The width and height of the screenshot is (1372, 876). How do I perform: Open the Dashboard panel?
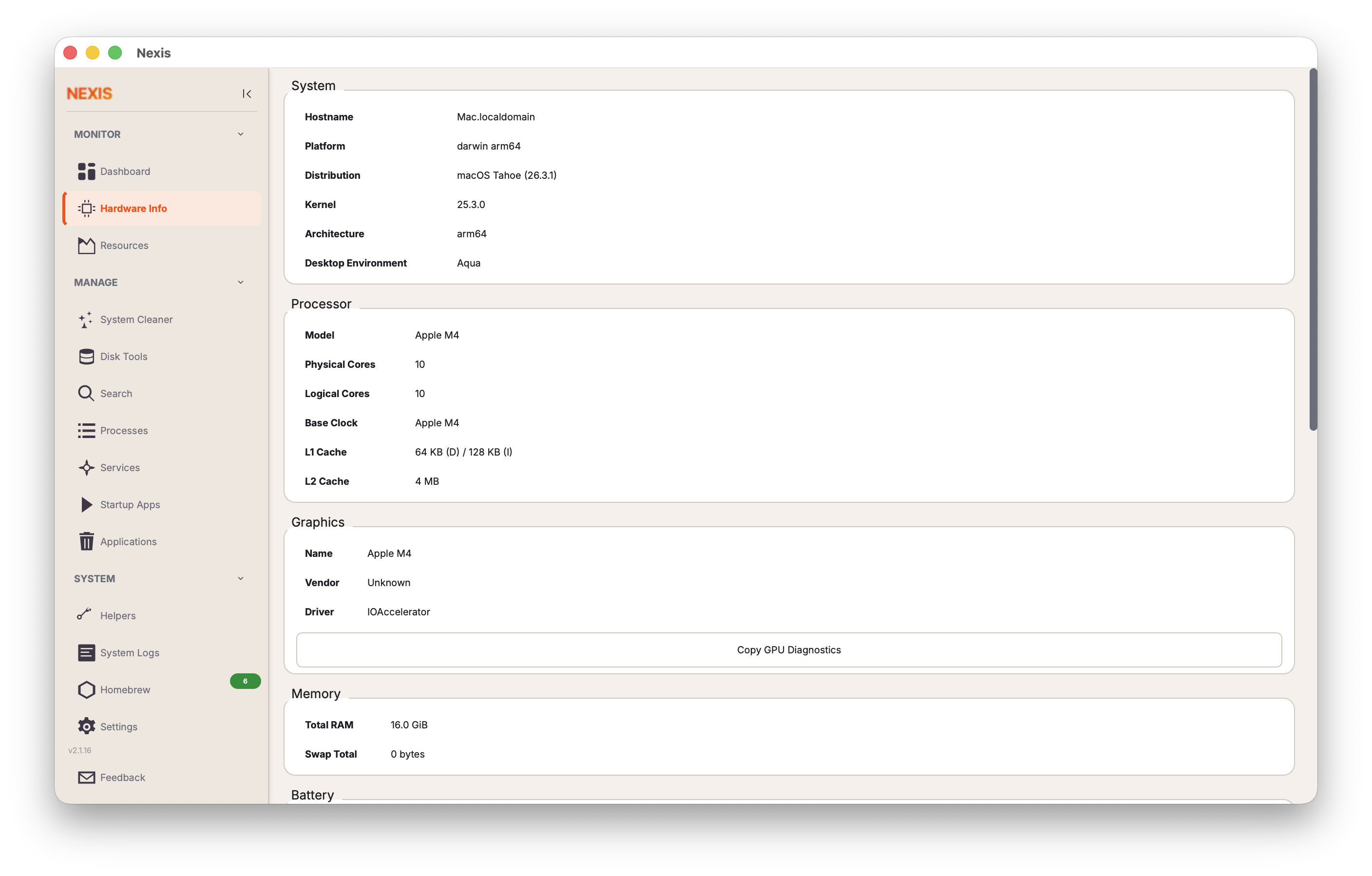tap(125, 171)
